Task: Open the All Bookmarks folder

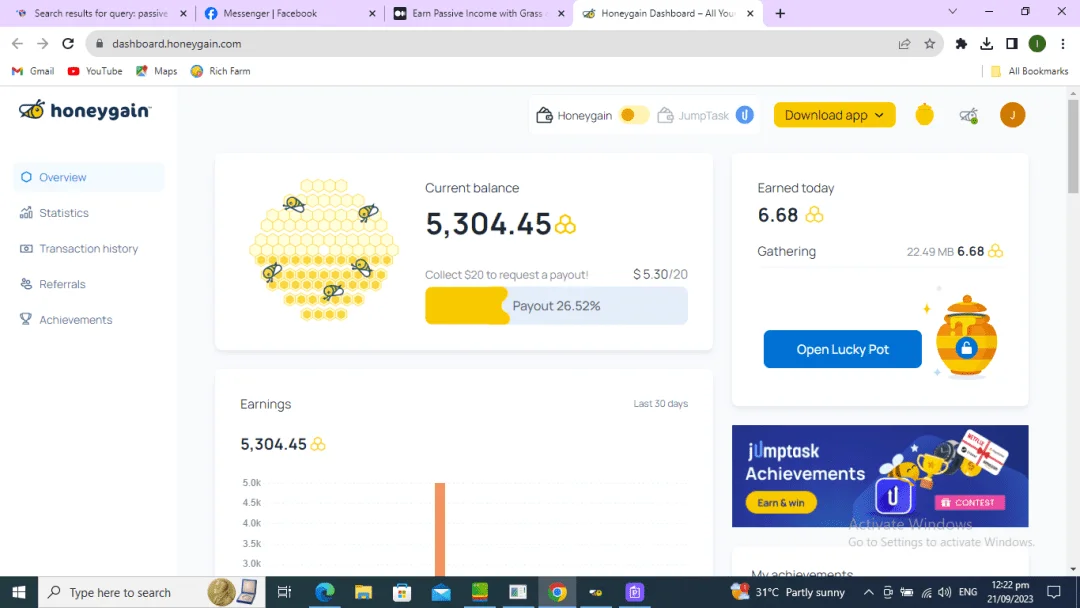Action: pos(1029,71)
